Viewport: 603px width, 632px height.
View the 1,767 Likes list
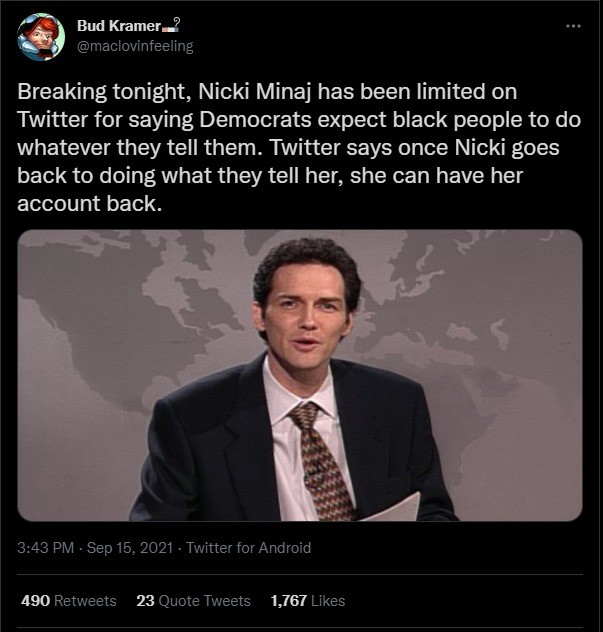coord(308,601)
